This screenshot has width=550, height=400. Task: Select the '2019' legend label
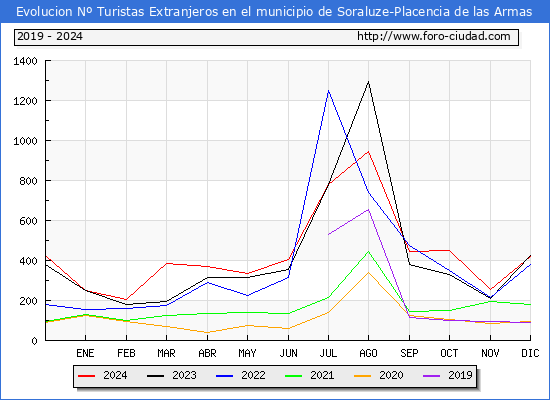[x=460, y=375]
